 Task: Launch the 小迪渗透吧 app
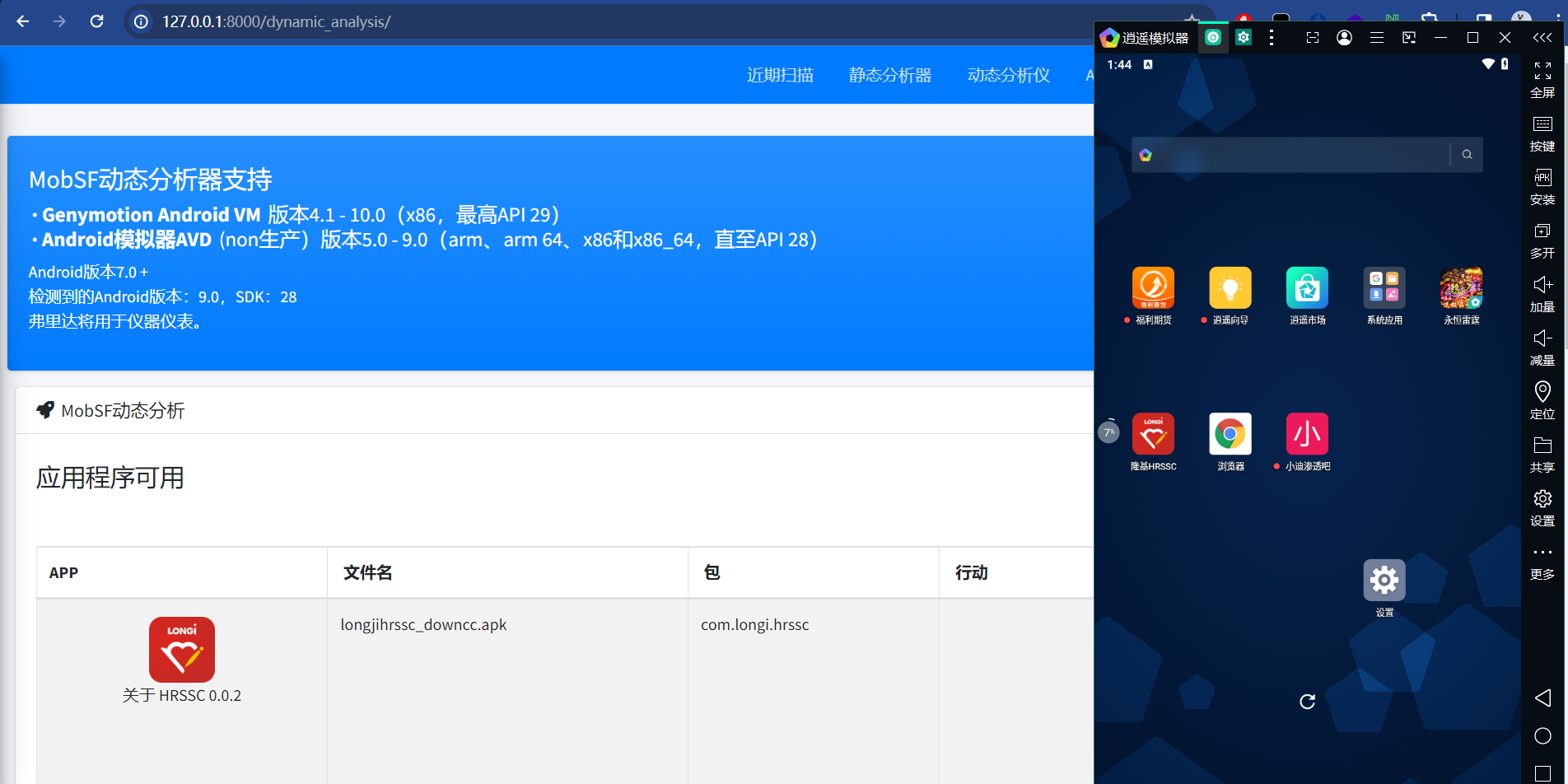pos(1307,442)
